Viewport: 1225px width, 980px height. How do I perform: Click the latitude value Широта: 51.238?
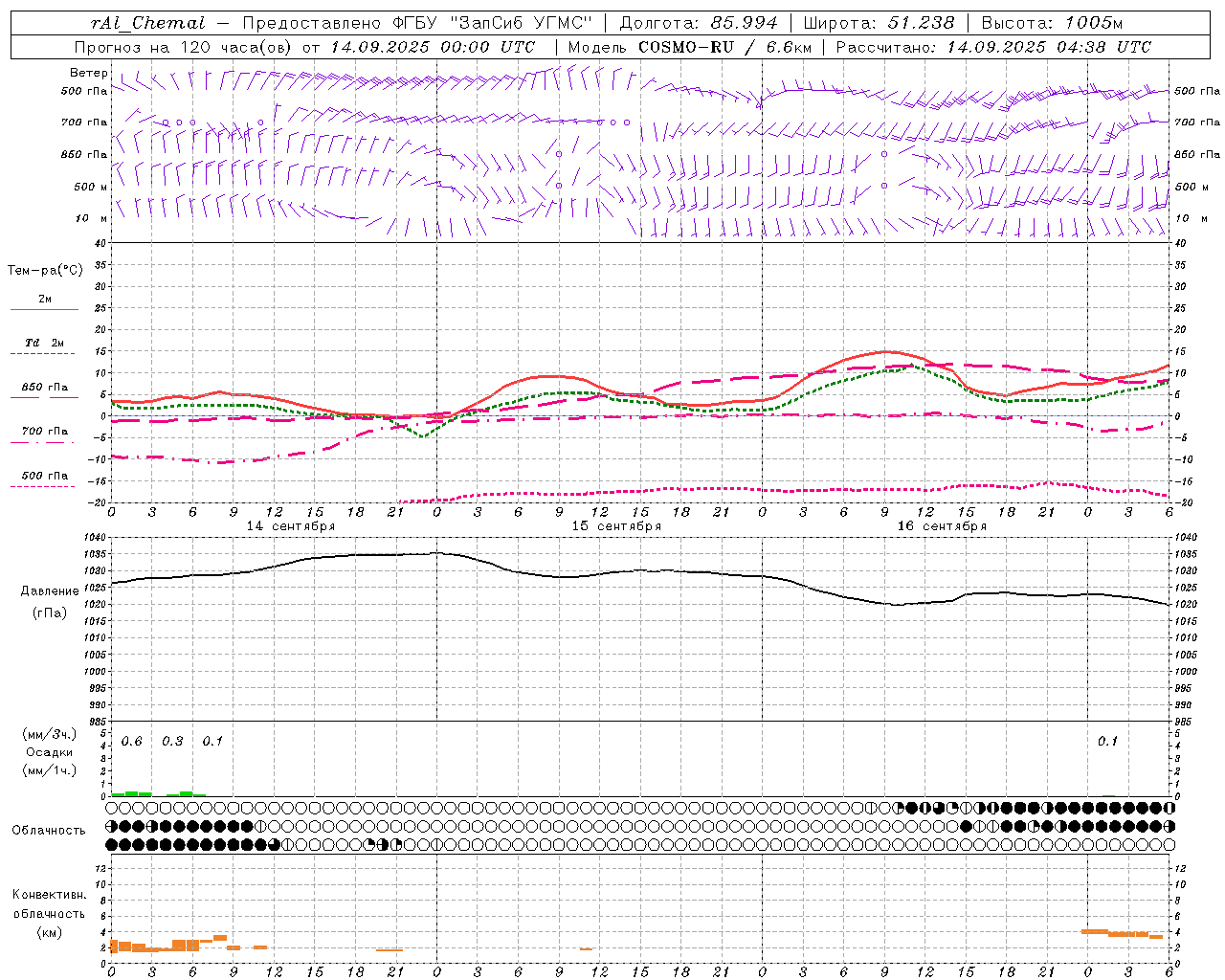coord(879,23)
